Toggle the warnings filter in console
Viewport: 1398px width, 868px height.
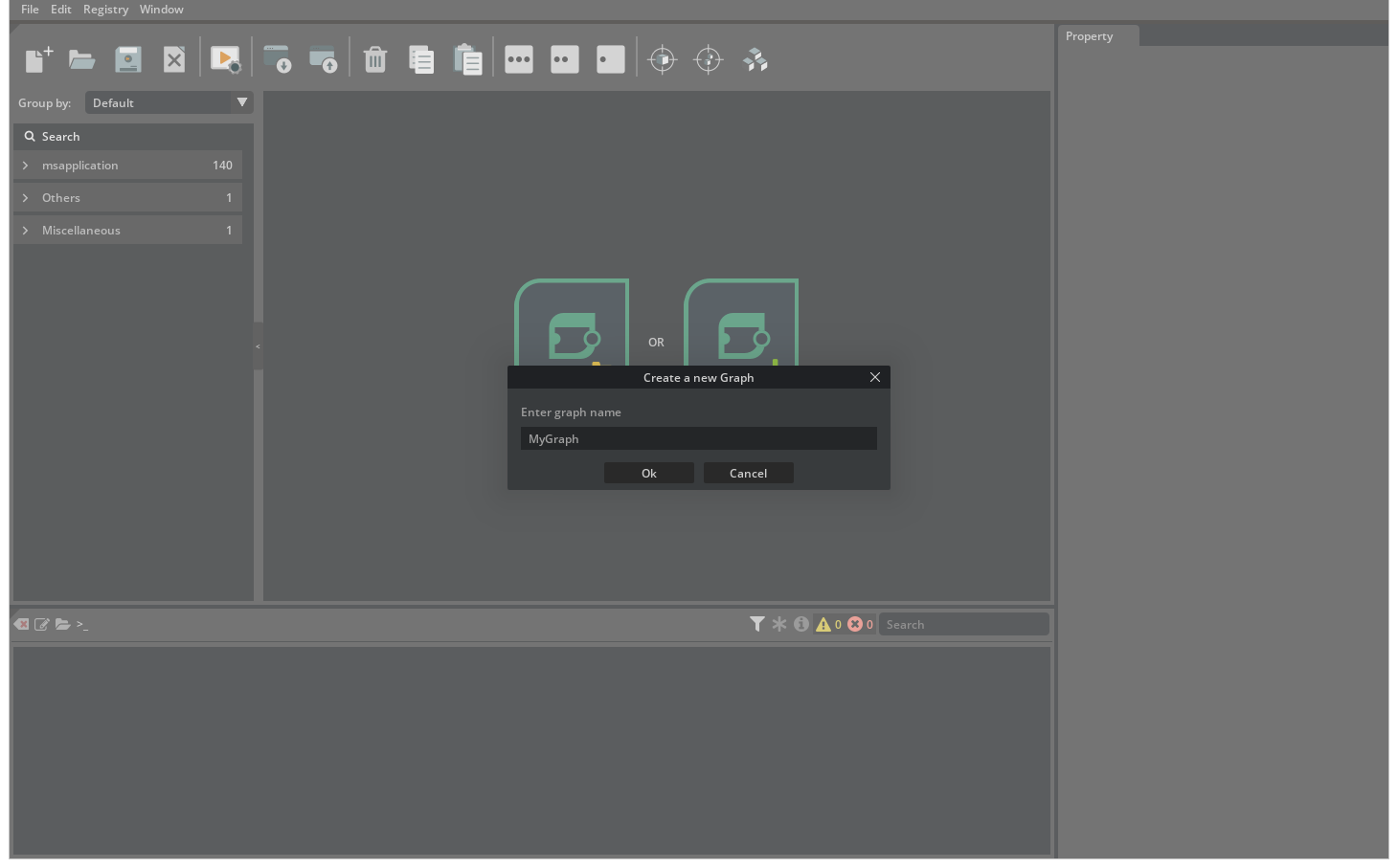tap(828, 624)
